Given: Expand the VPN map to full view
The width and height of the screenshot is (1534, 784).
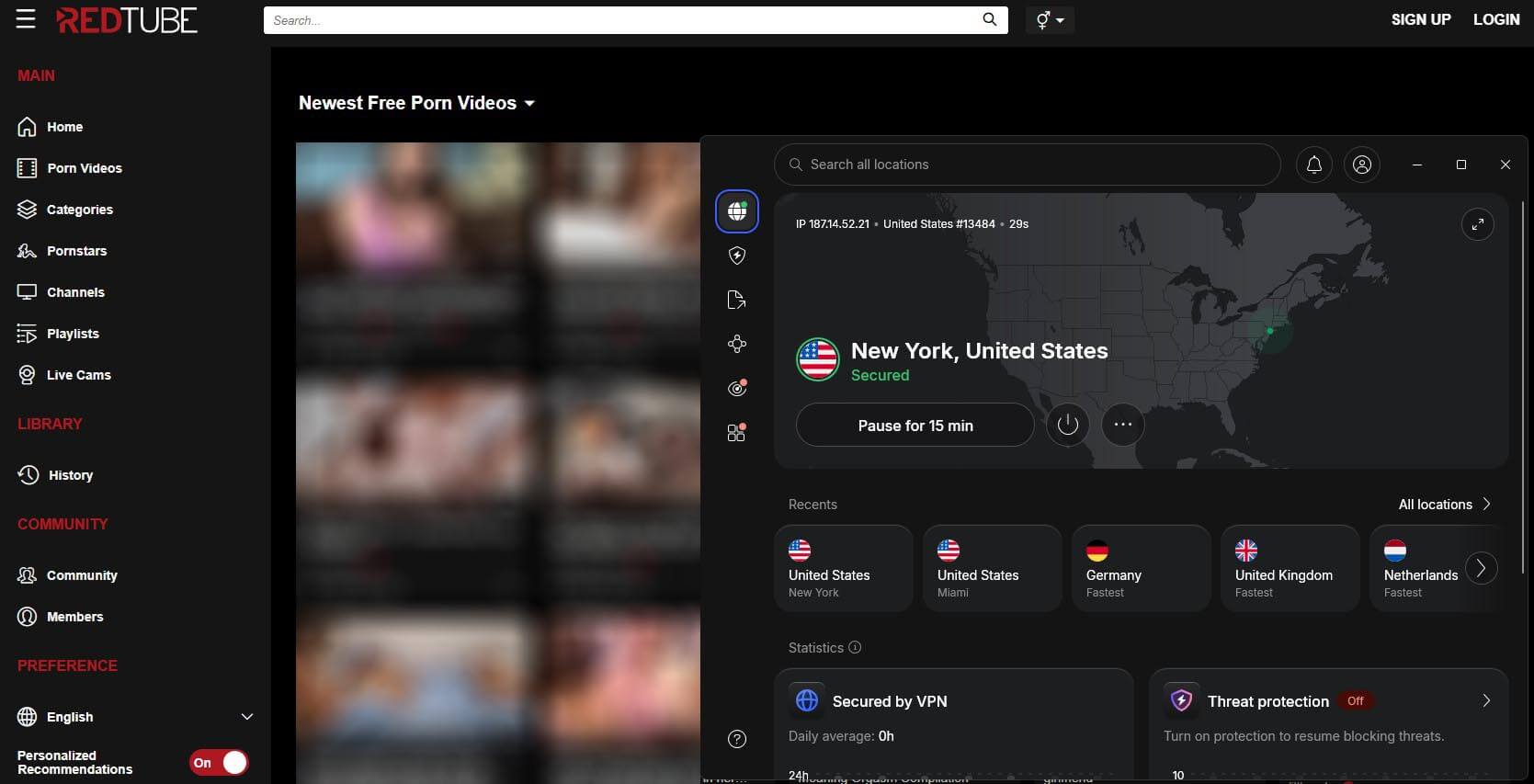Looking at the screenshot, I should click(x=1478, y=224).
